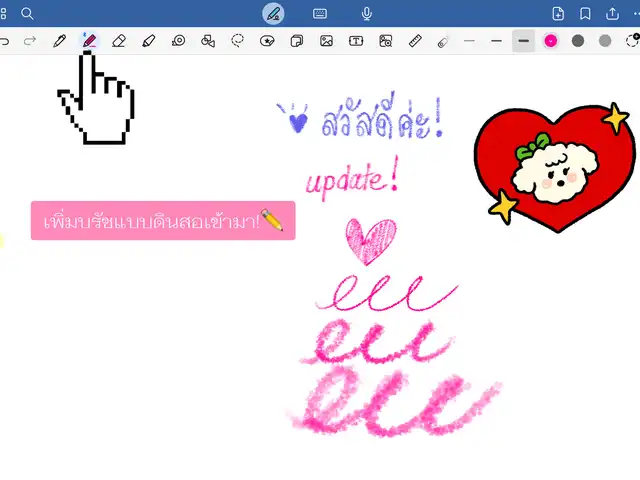Select the pink pencil tool

pos(89,41)
